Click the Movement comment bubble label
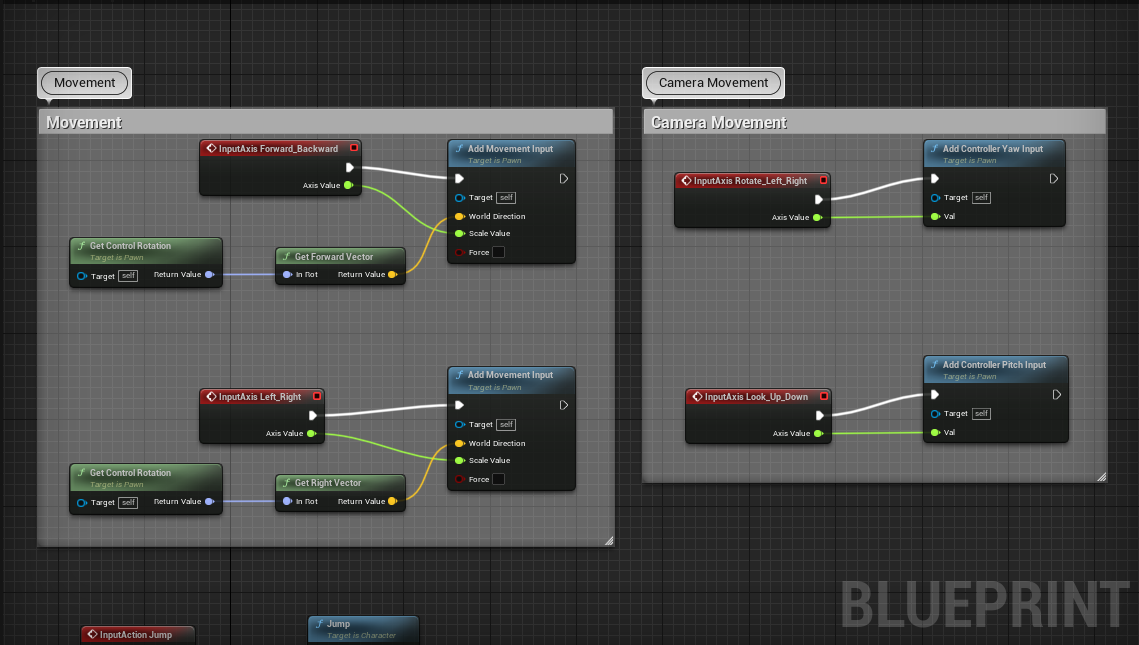The image size is (1139, 645). (85, 83)
